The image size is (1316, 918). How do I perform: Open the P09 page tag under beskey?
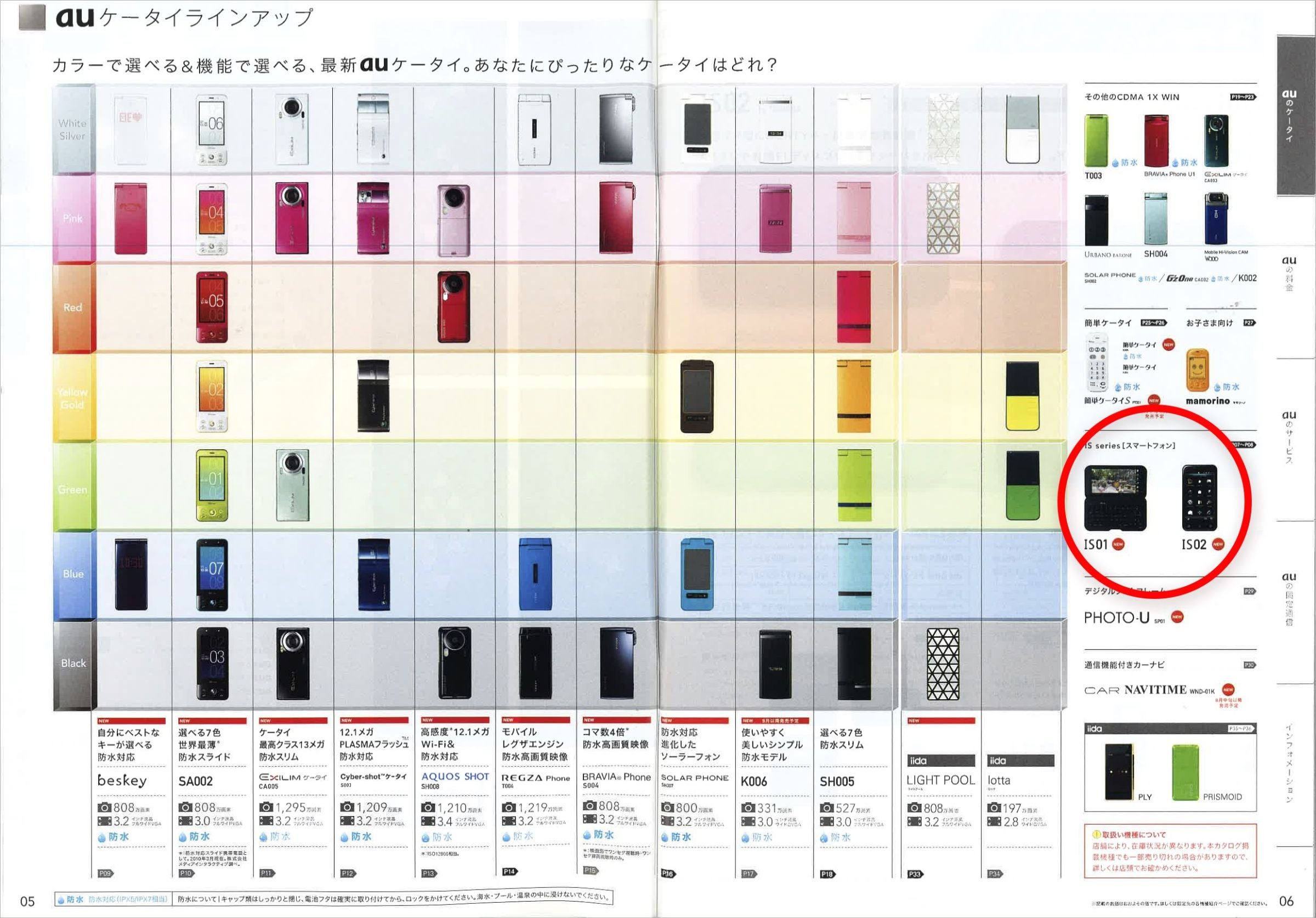pos(105,874)
